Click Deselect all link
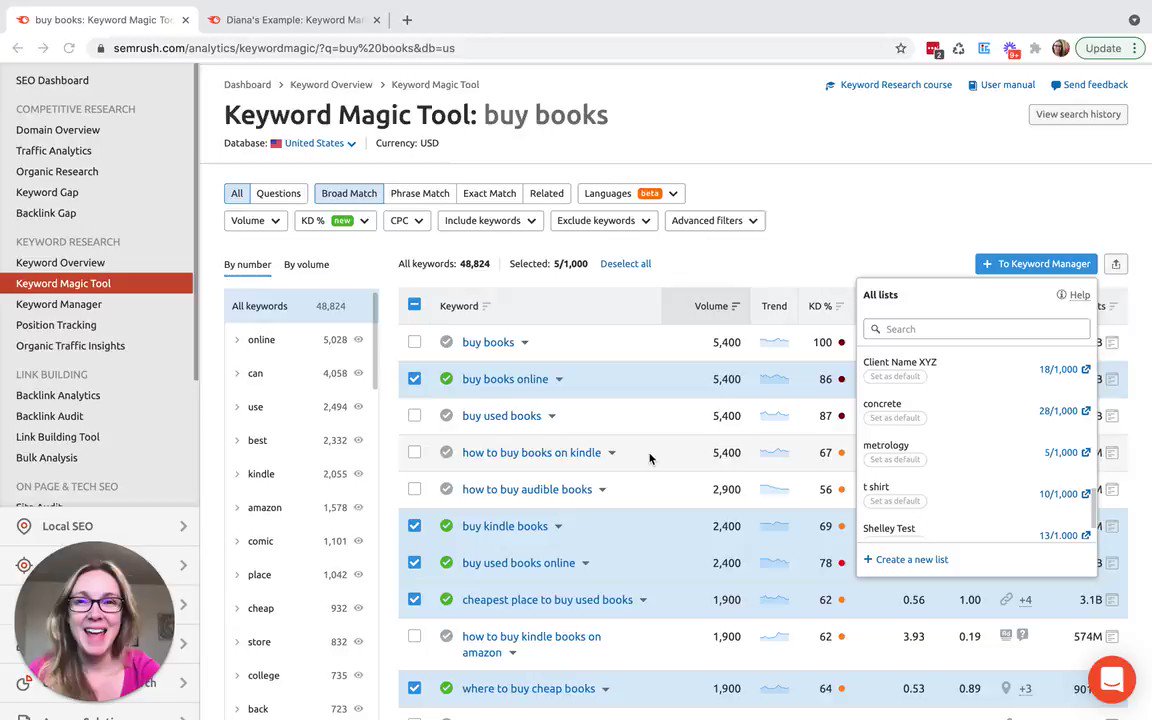This screenshot has height=720, width=1152. [625, 264]
